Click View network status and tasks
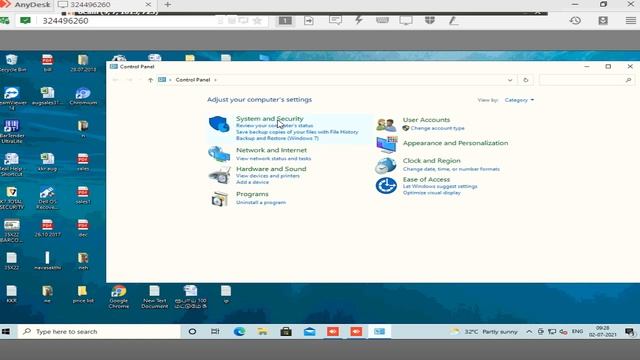Image resolution: width=640 pixels, height=360 pixels. click(x=273, y=158)
